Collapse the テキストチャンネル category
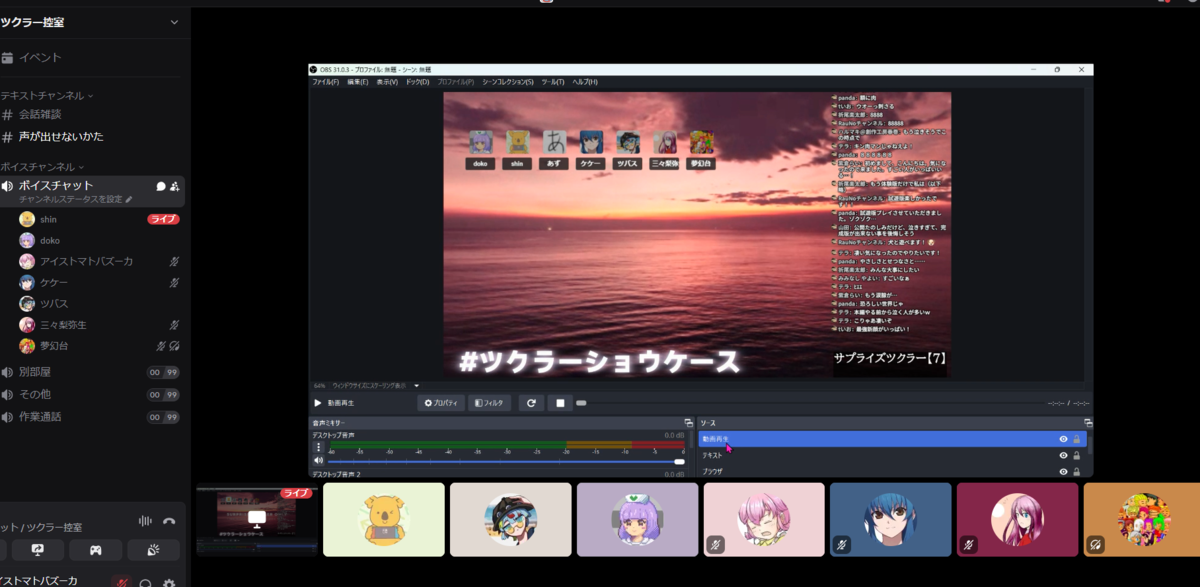 click(x=47, y=96)
